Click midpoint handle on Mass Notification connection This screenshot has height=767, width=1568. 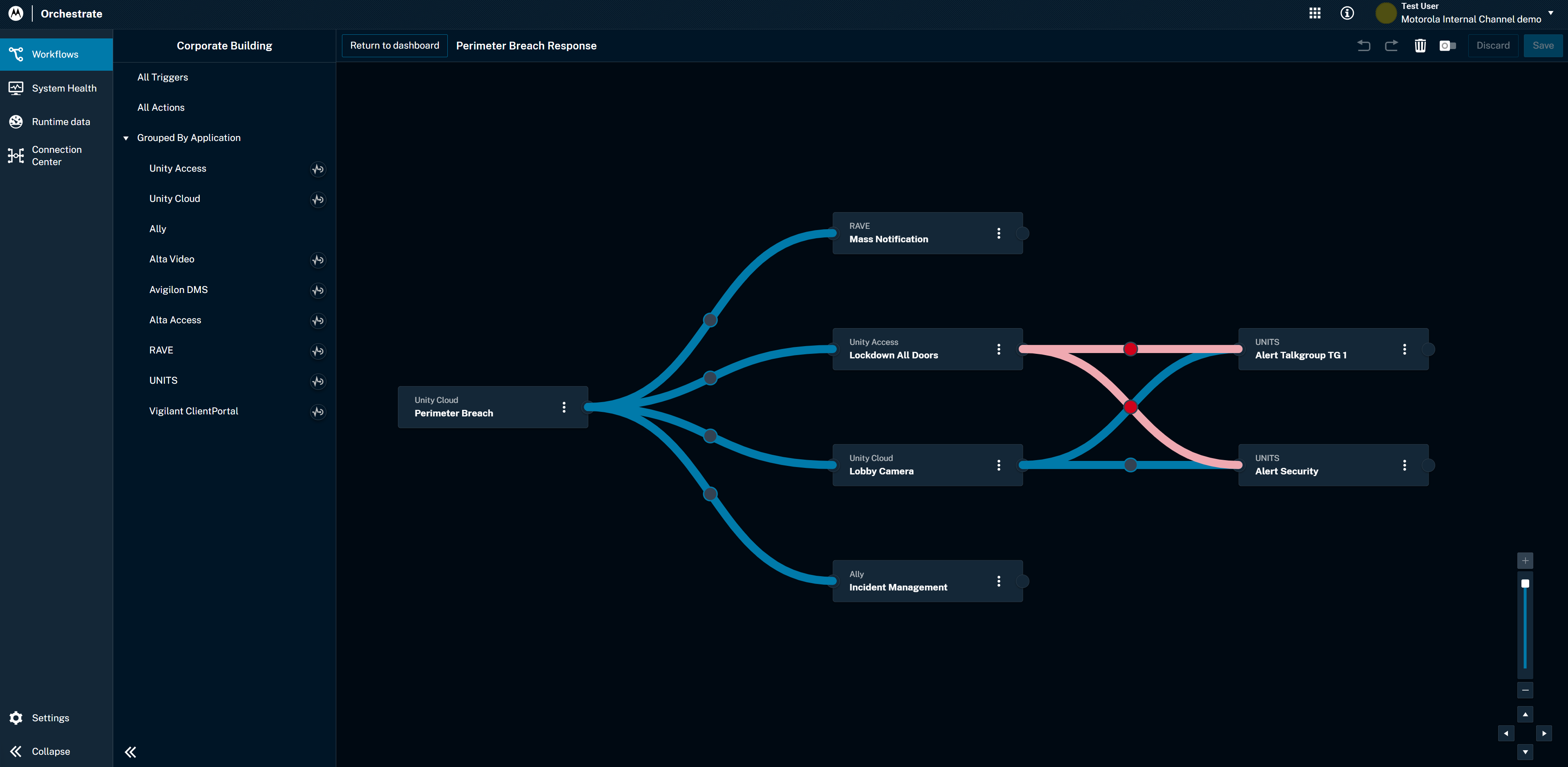click(710, 320)
